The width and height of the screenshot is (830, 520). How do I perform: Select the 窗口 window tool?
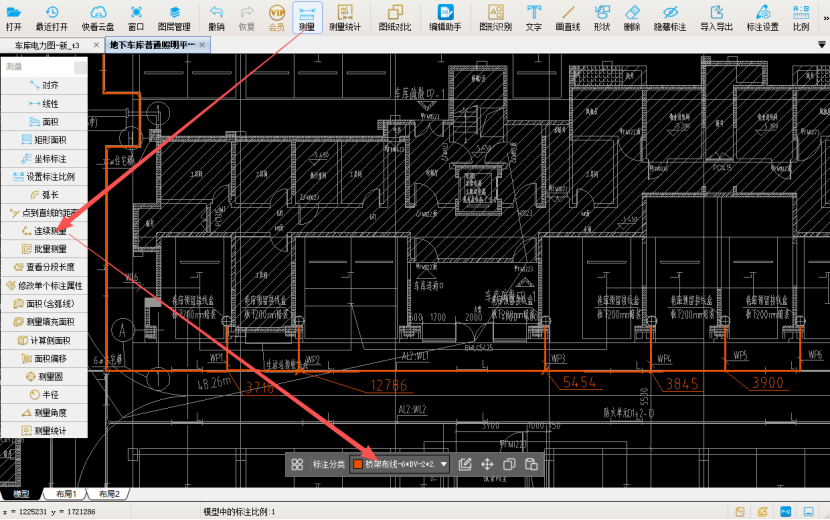click(136, 18)
